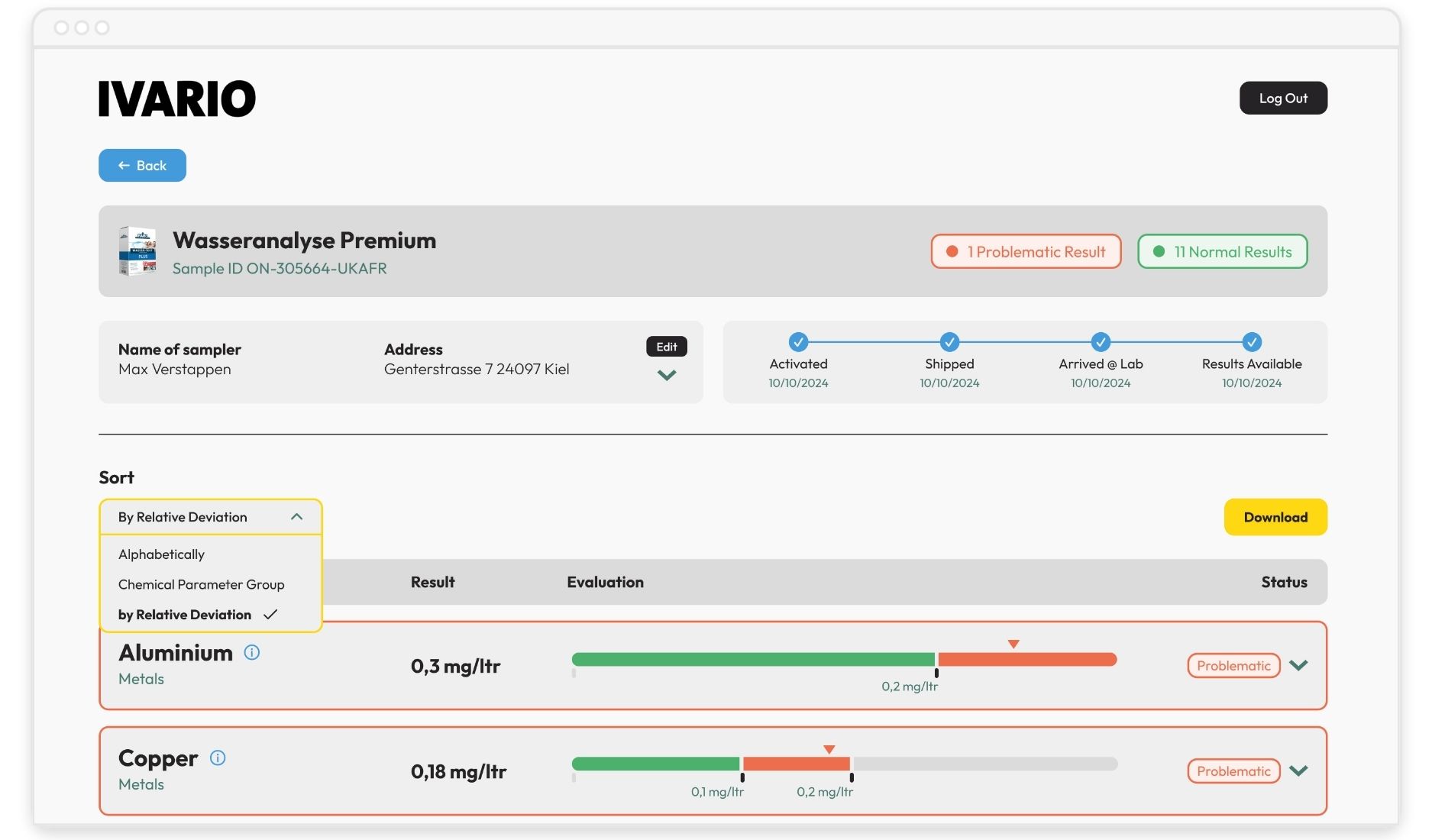
Task: Choose Alphabetically sort option
Action: (x=161, y=554)
